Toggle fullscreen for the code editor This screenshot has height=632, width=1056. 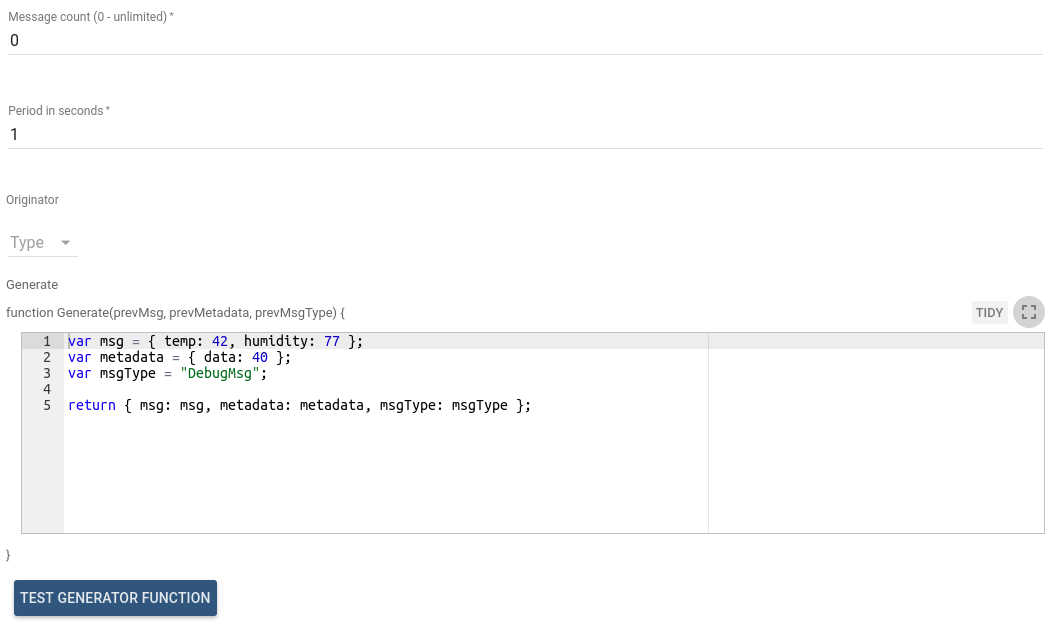[1028, 312]
